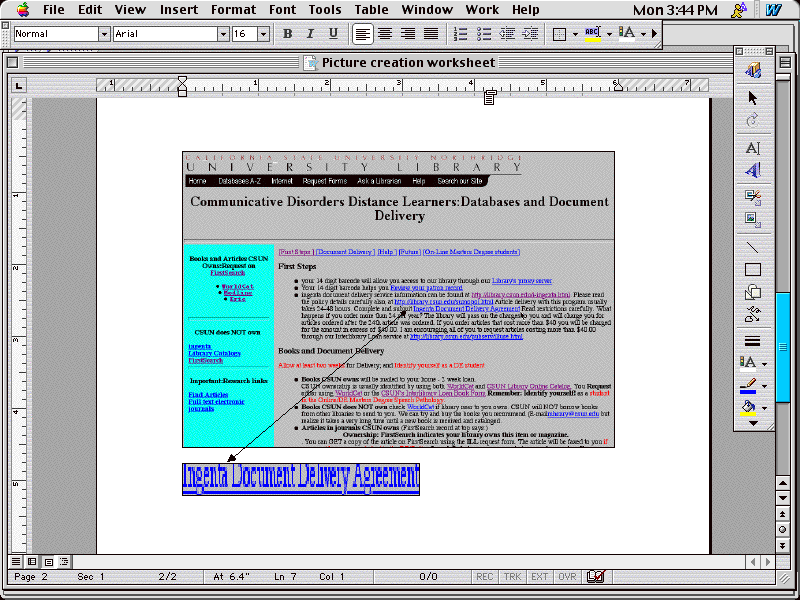Screen dimensions: 800x600
Task: Click the Bullets list icon
Action: 484,34
